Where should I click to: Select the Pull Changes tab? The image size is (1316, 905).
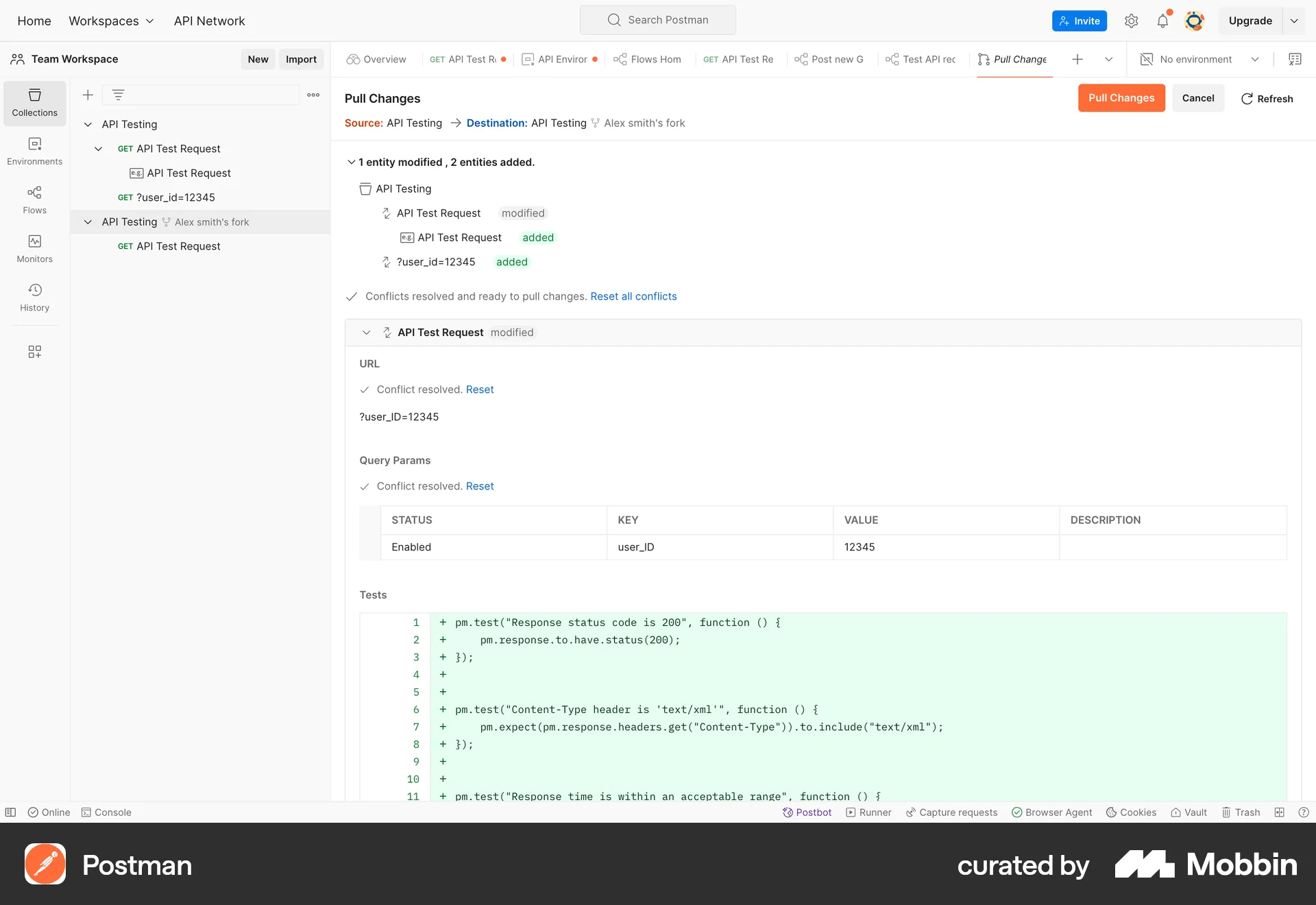(1013, 59)
